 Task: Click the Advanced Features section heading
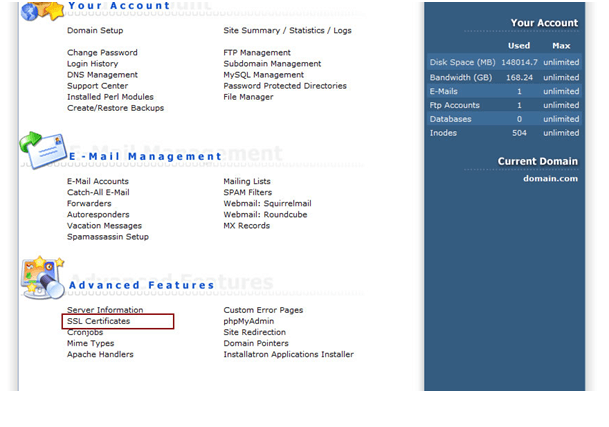pos(142,285)
